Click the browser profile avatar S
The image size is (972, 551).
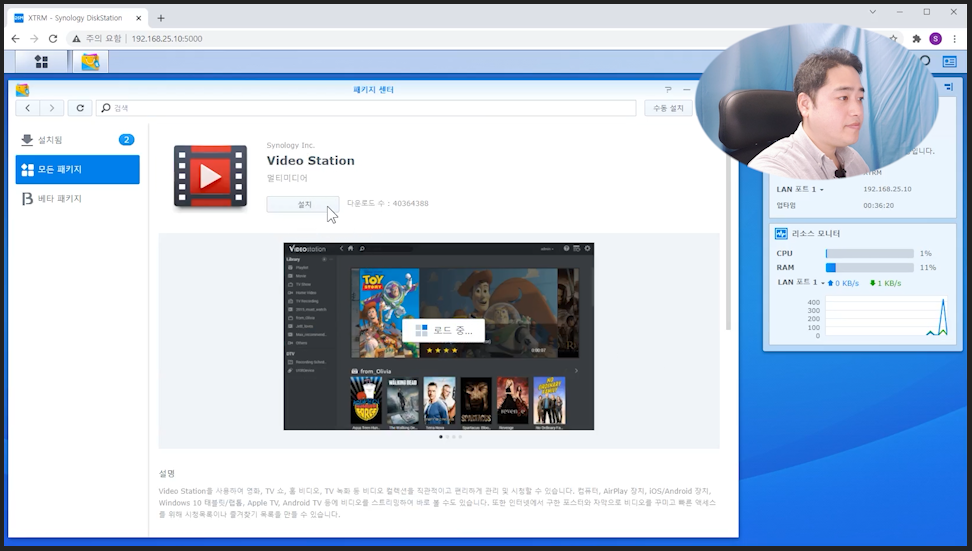pyautogui.click(x=935, y=38)
